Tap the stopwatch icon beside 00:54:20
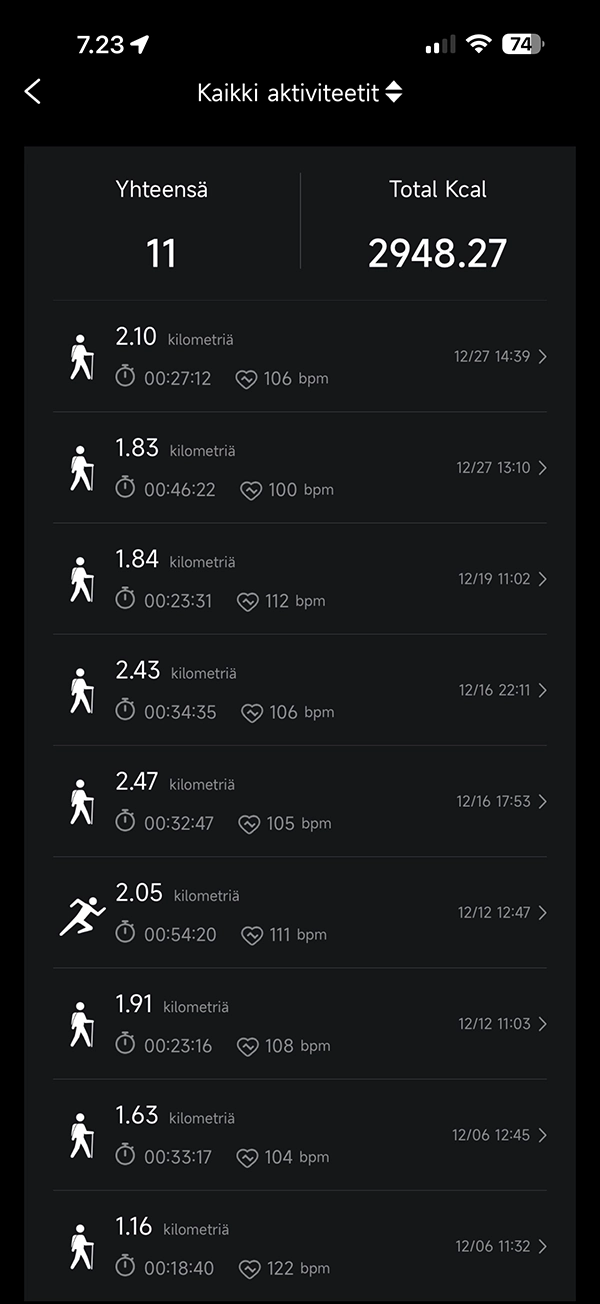 [x=125, y=934]
